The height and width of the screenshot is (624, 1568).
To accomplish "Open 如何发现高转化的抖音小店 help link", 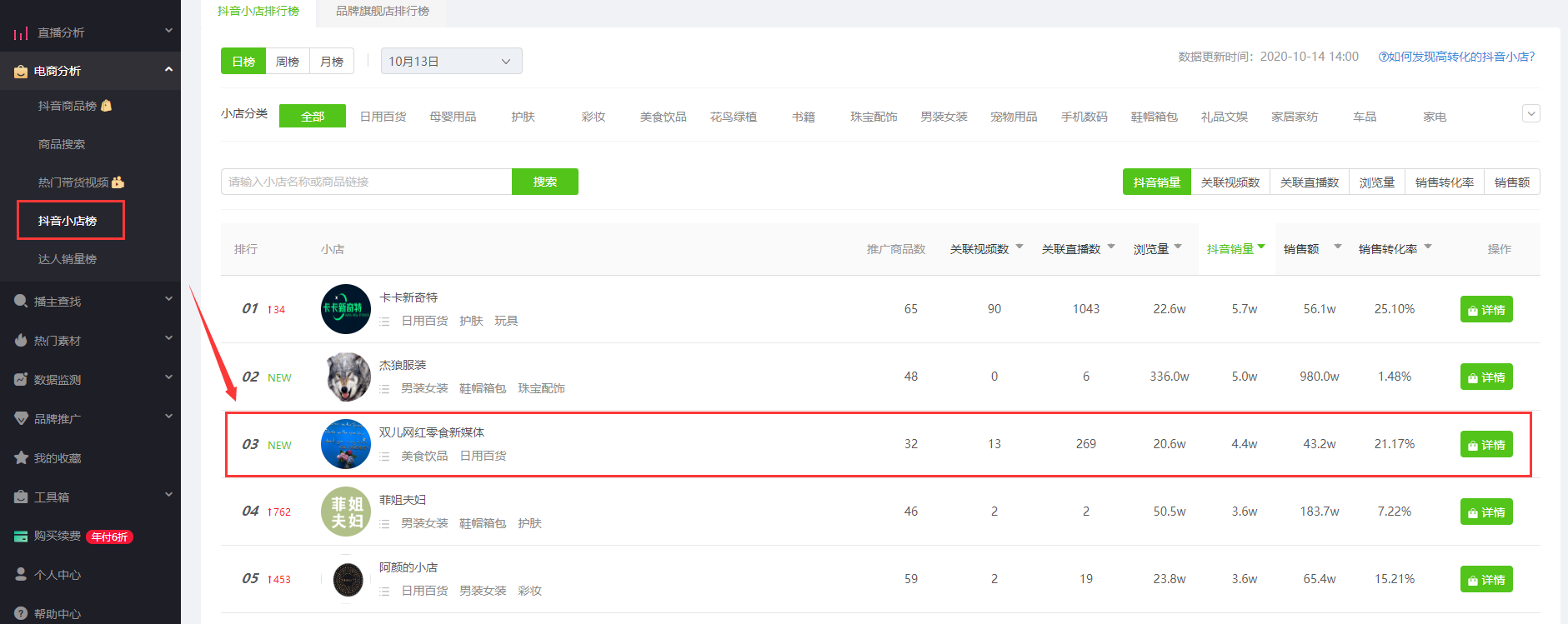I will tap(1456, 57).
